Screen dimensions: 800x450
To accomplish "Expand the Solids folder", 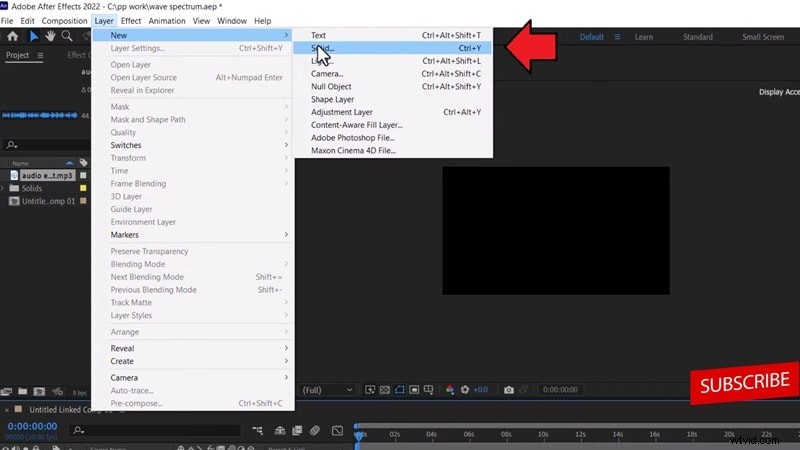I will pos(3,188).
